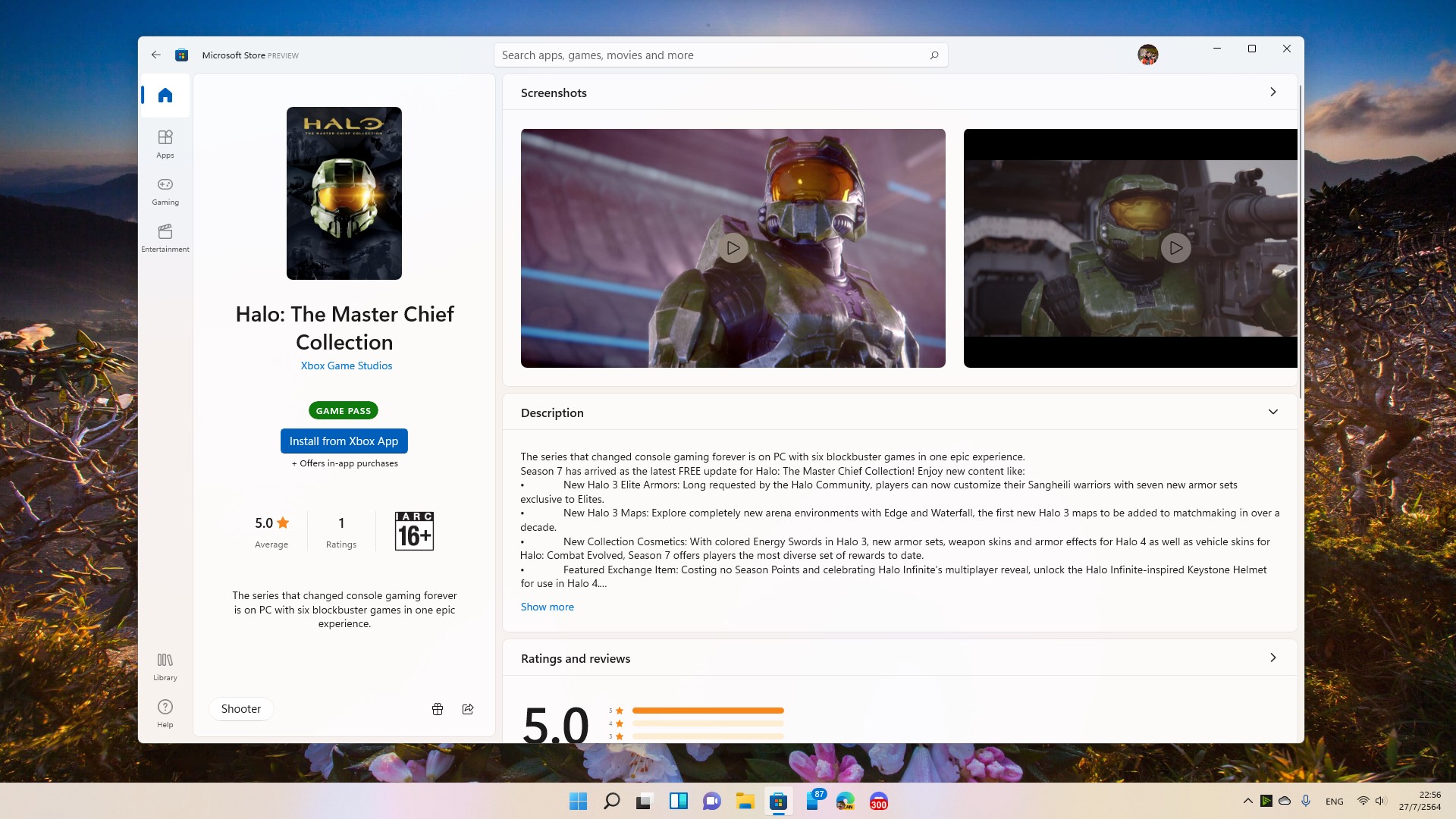Click the 1 Ratings count
Viewport: 1456px width, 819px height.
(x=341, y=531)
